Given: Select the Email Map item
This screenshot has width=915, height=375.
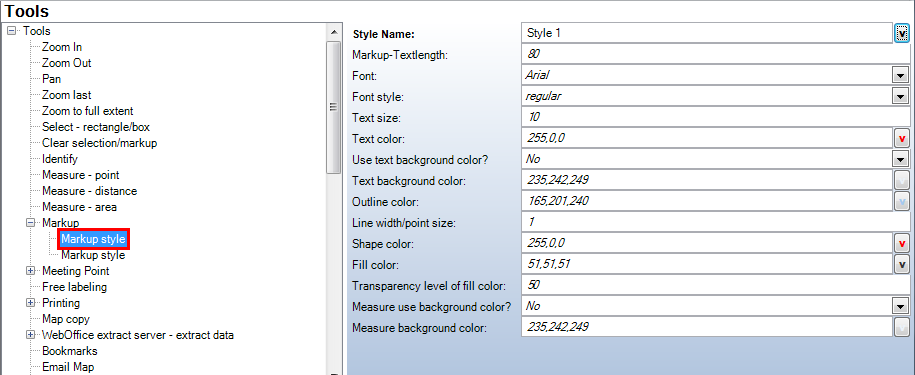Looking at the screenshot, I should tap(68, 367).
